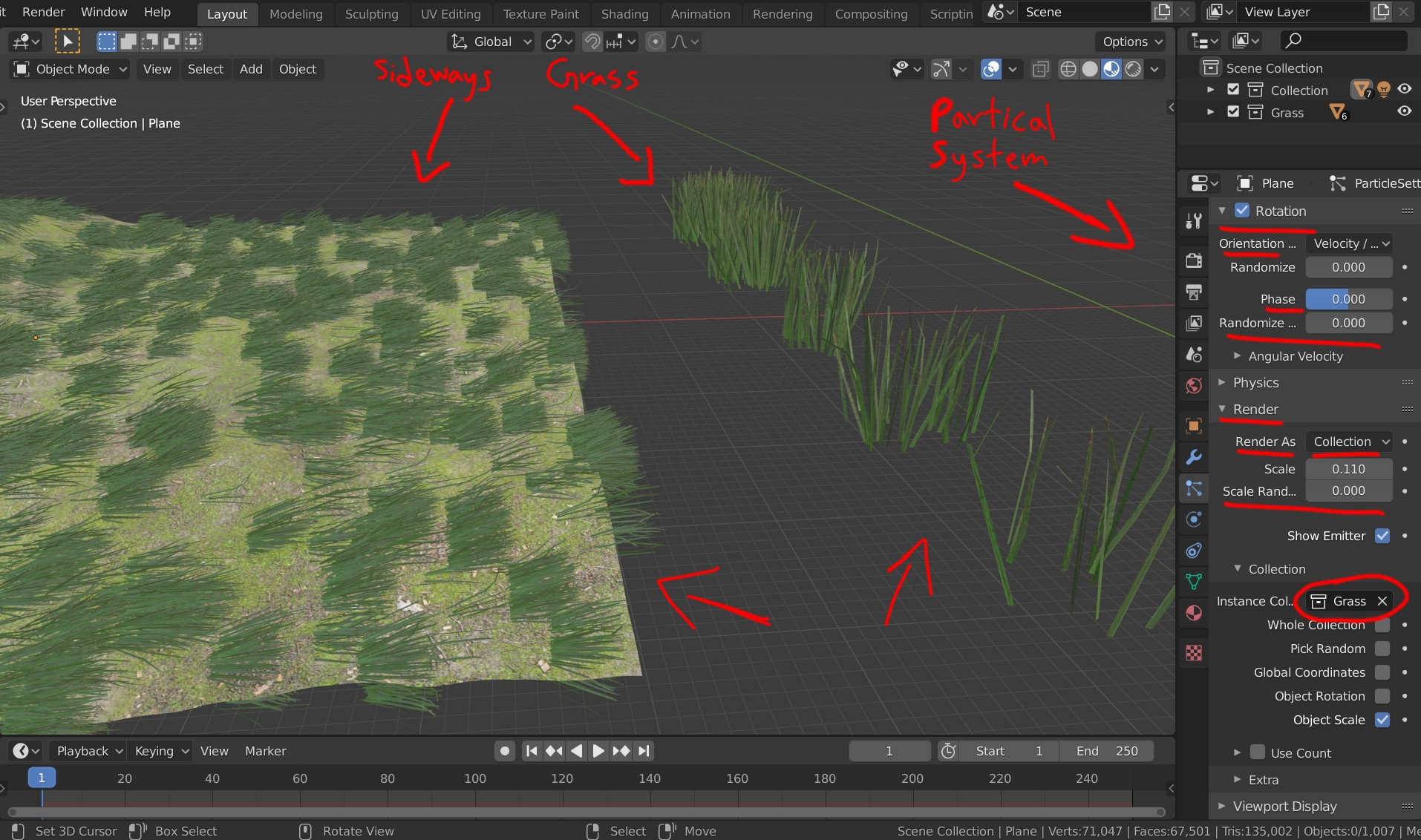
Task: Select the Tweak select tool icon
Action: click(x=67, y=42)
